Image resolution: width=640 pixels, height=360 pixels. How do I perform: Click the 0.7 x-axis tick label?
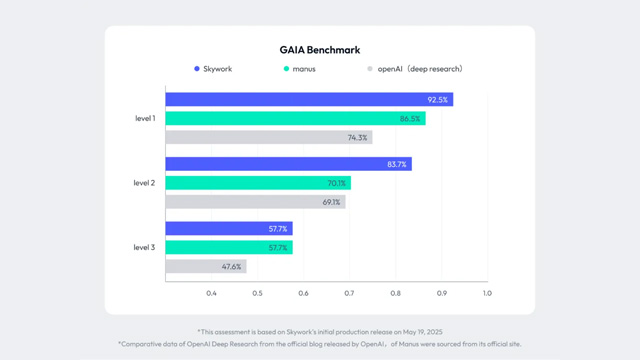tap(349, 293)
